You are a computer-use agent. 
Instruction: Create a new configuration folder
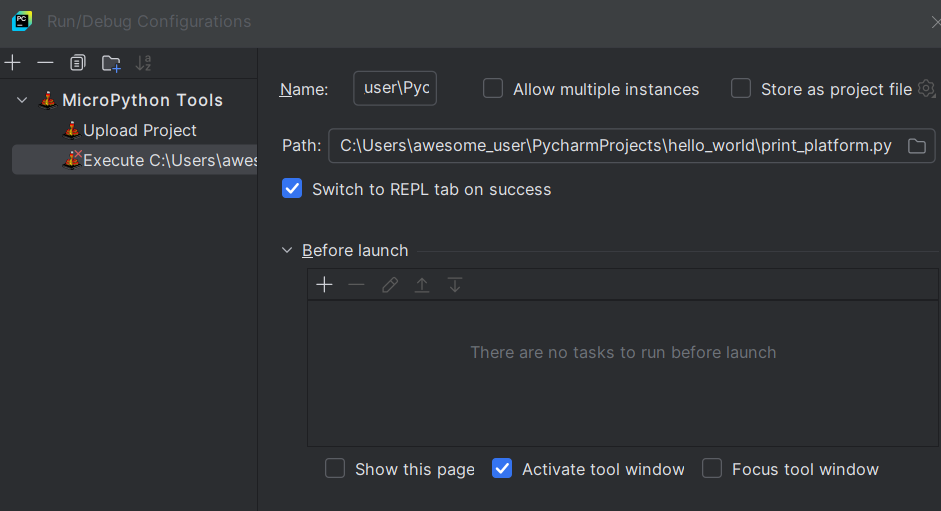tap(111, 63)
